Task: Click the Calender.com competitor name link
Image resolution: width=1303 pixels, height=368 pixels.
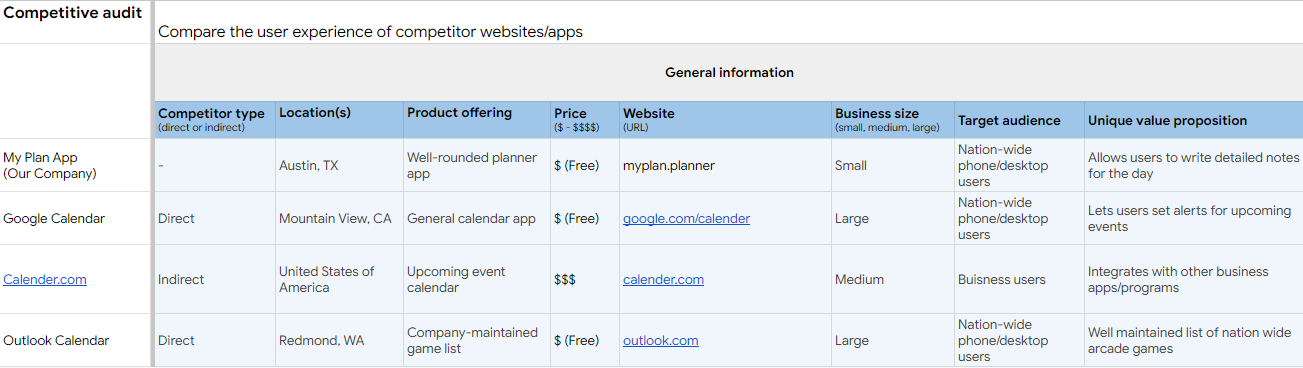Action: pyautogui.click(x=45, y=279)
